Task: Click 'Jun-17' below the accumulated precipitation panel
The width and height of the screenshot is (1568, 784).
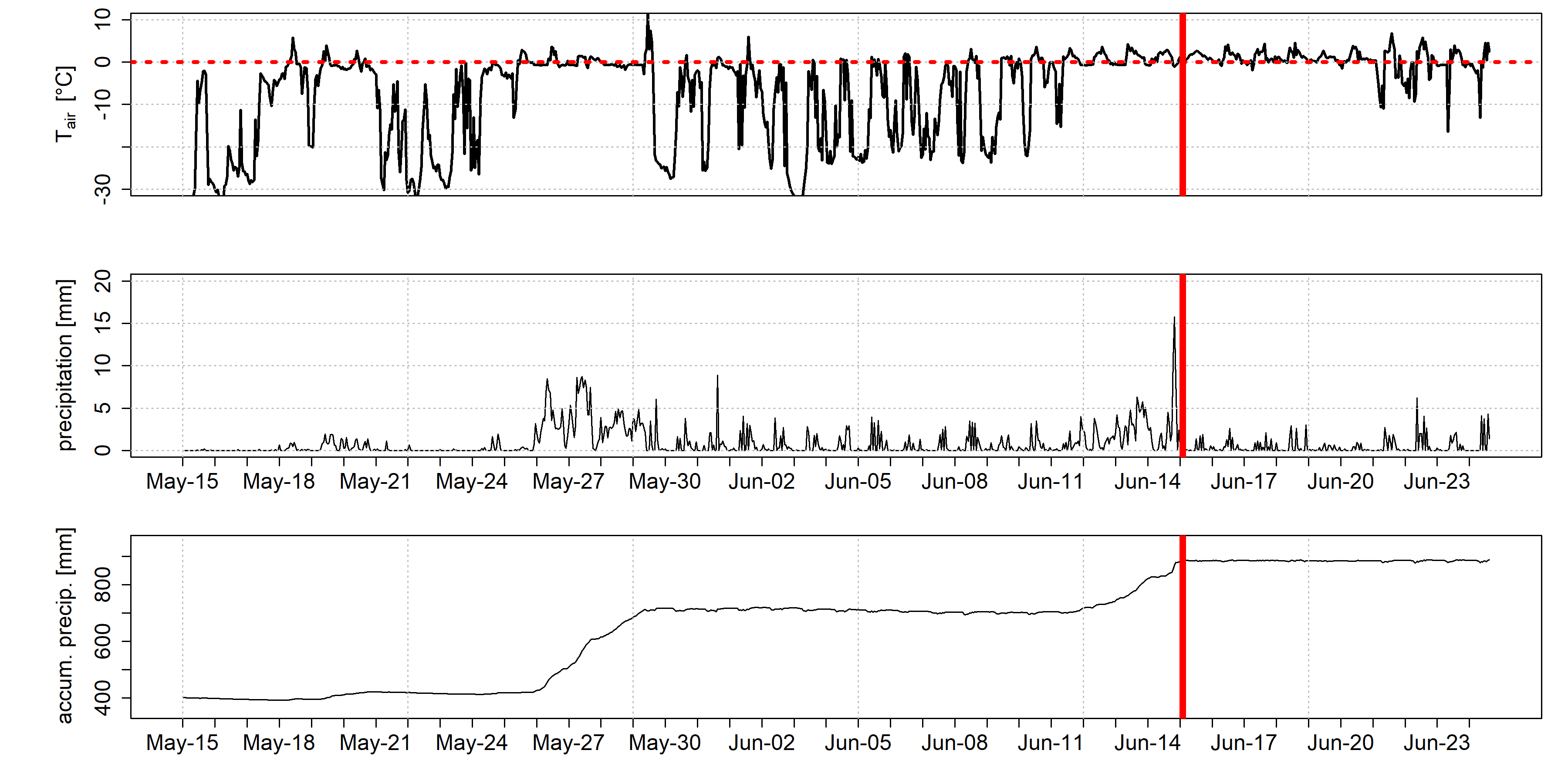Action: pos(1244,743)
